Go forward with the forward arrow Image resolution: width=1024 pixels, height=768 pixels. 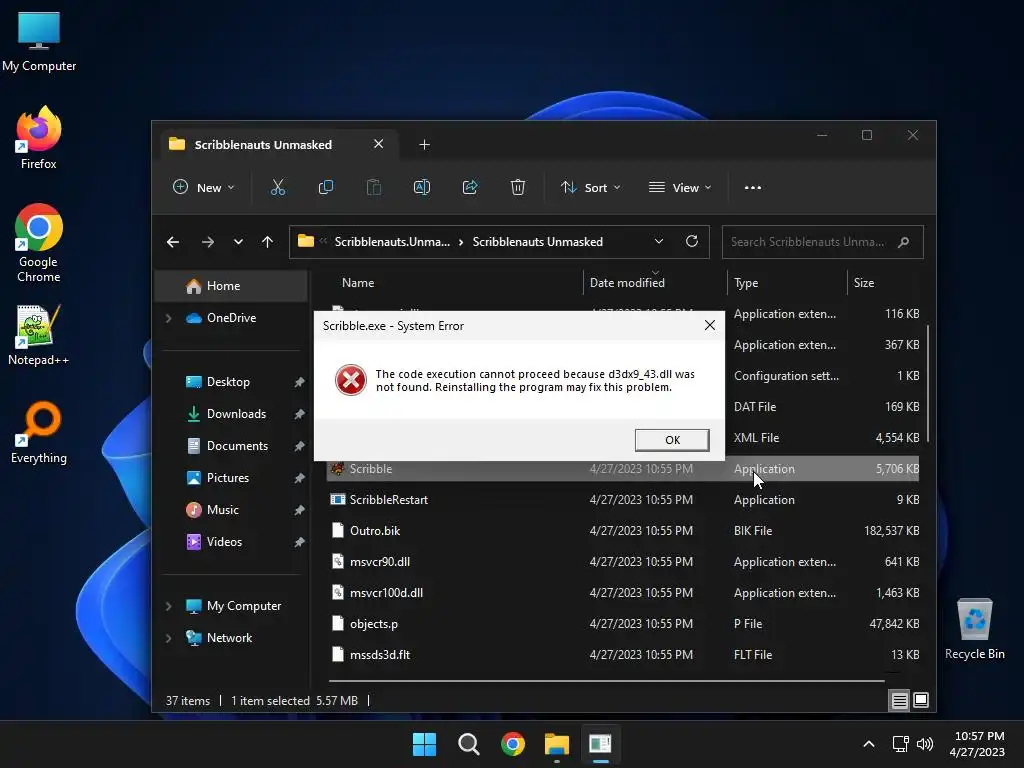(x=208, y=242)
